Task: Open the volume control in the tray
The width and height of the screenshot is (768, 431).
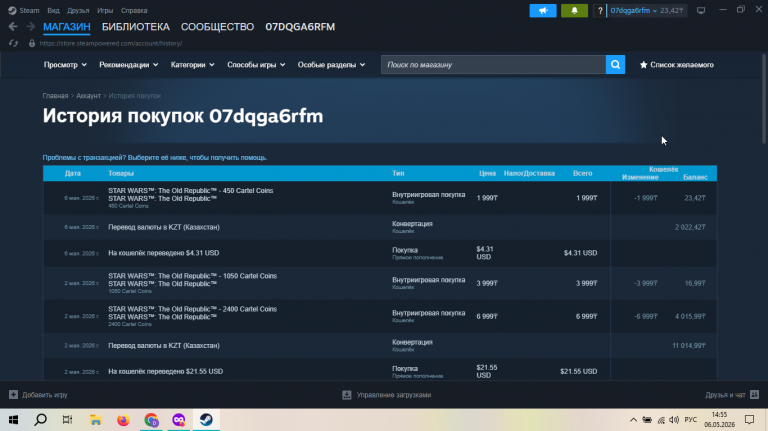Action: 674,420
